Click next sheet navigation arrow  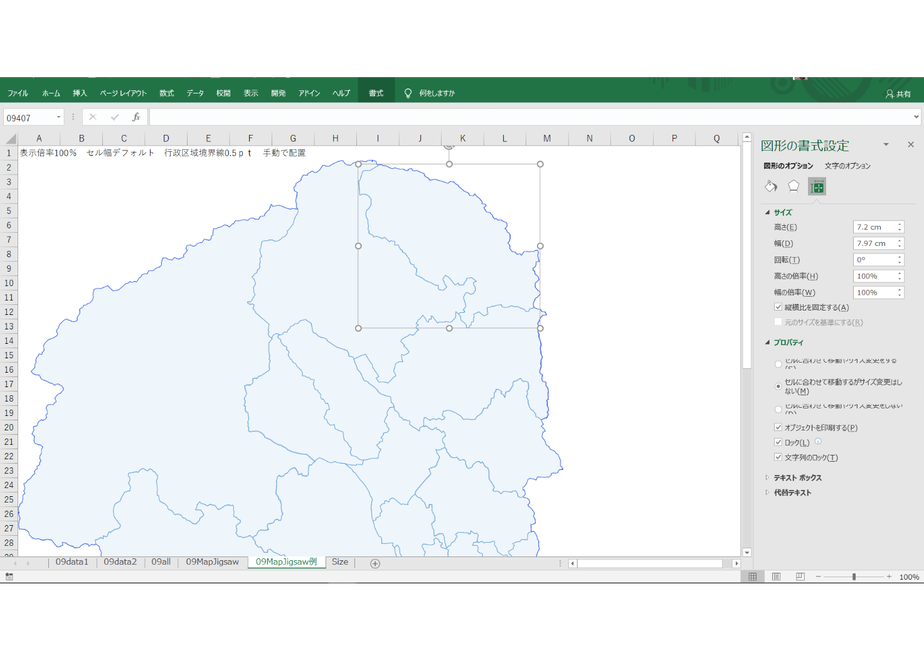click(x=28, y=563)
